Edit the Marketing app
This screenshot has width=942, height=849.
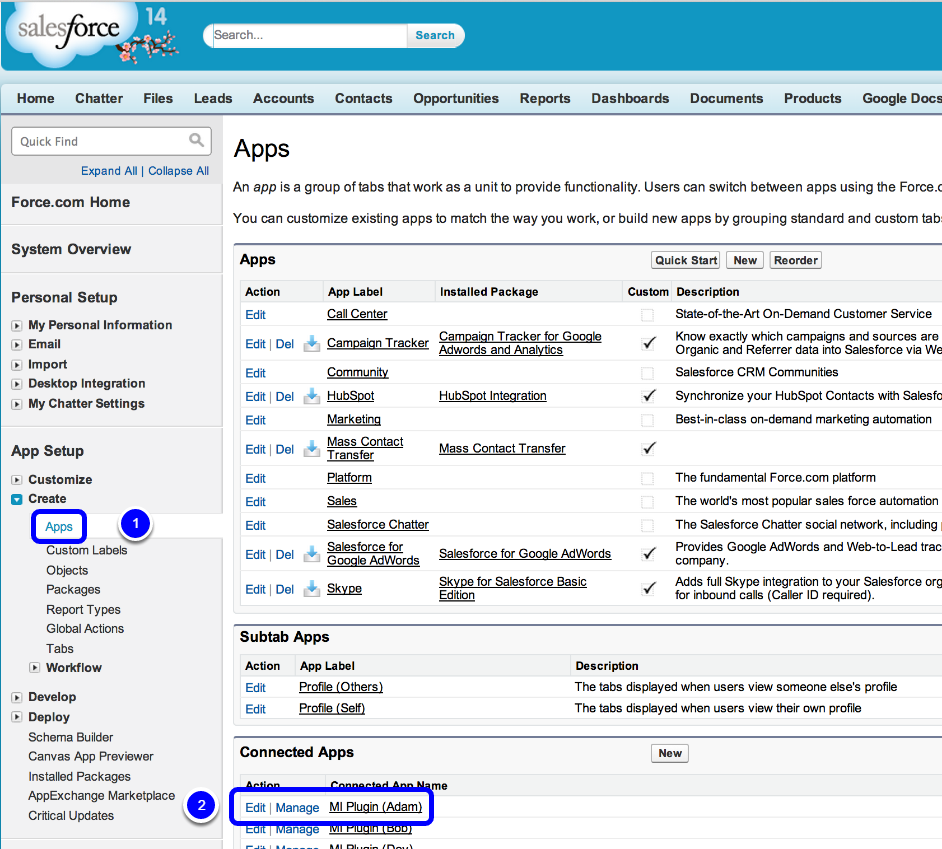(255, 419)
